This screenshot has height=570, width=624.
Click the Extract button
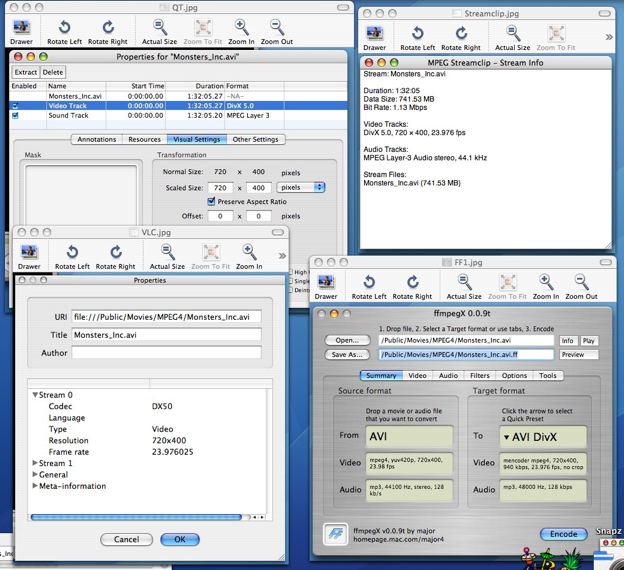pyautogui.click(x=25, y=72)
